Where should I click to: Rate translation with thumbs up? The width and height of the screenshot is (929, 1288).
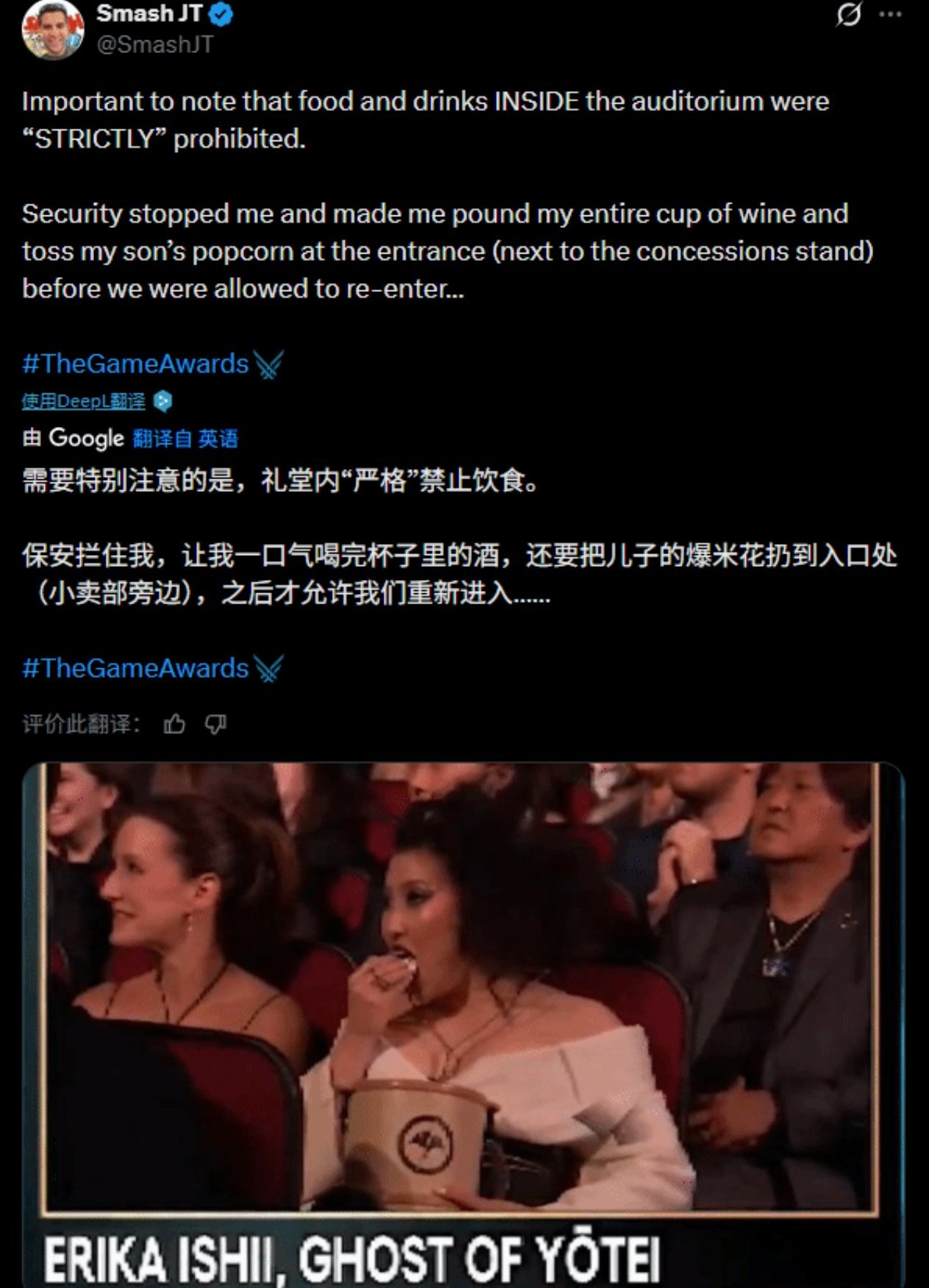(174, 725)
